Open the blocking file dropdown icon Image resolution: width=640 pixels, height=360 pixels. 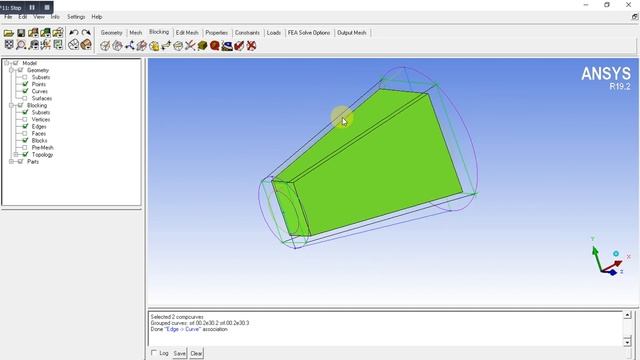58,33
